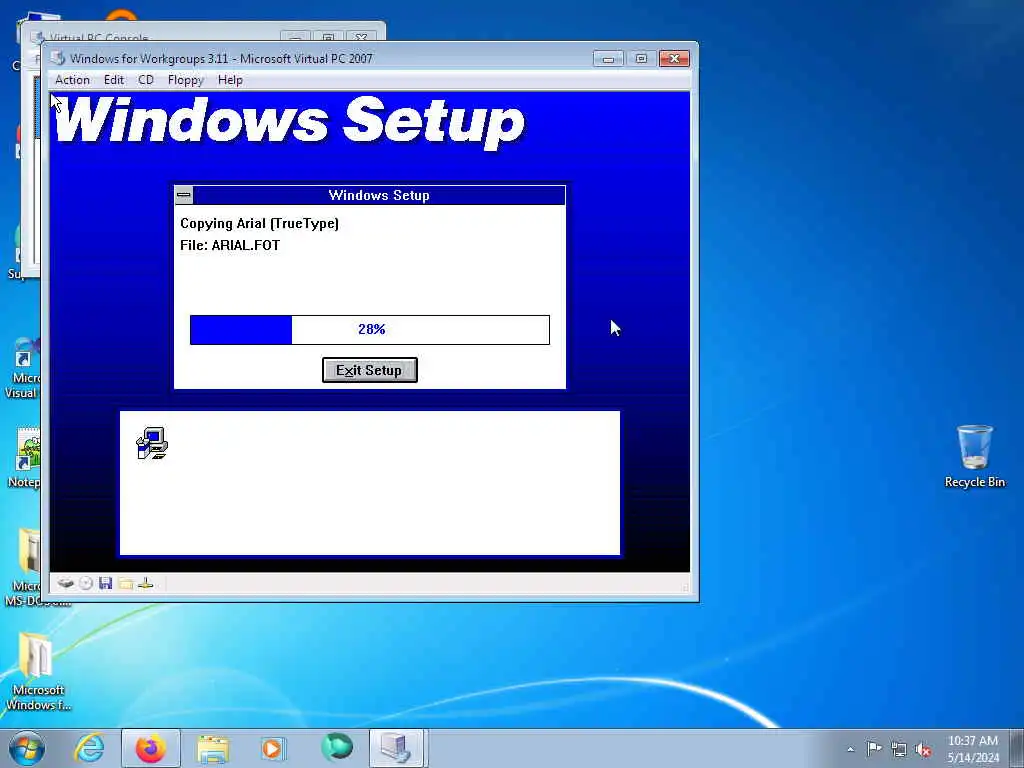Open the Windows Setup dialog control-menu box
This screenshot has width=1024, height=768.
pyautogui.click(x=184, y=195)
